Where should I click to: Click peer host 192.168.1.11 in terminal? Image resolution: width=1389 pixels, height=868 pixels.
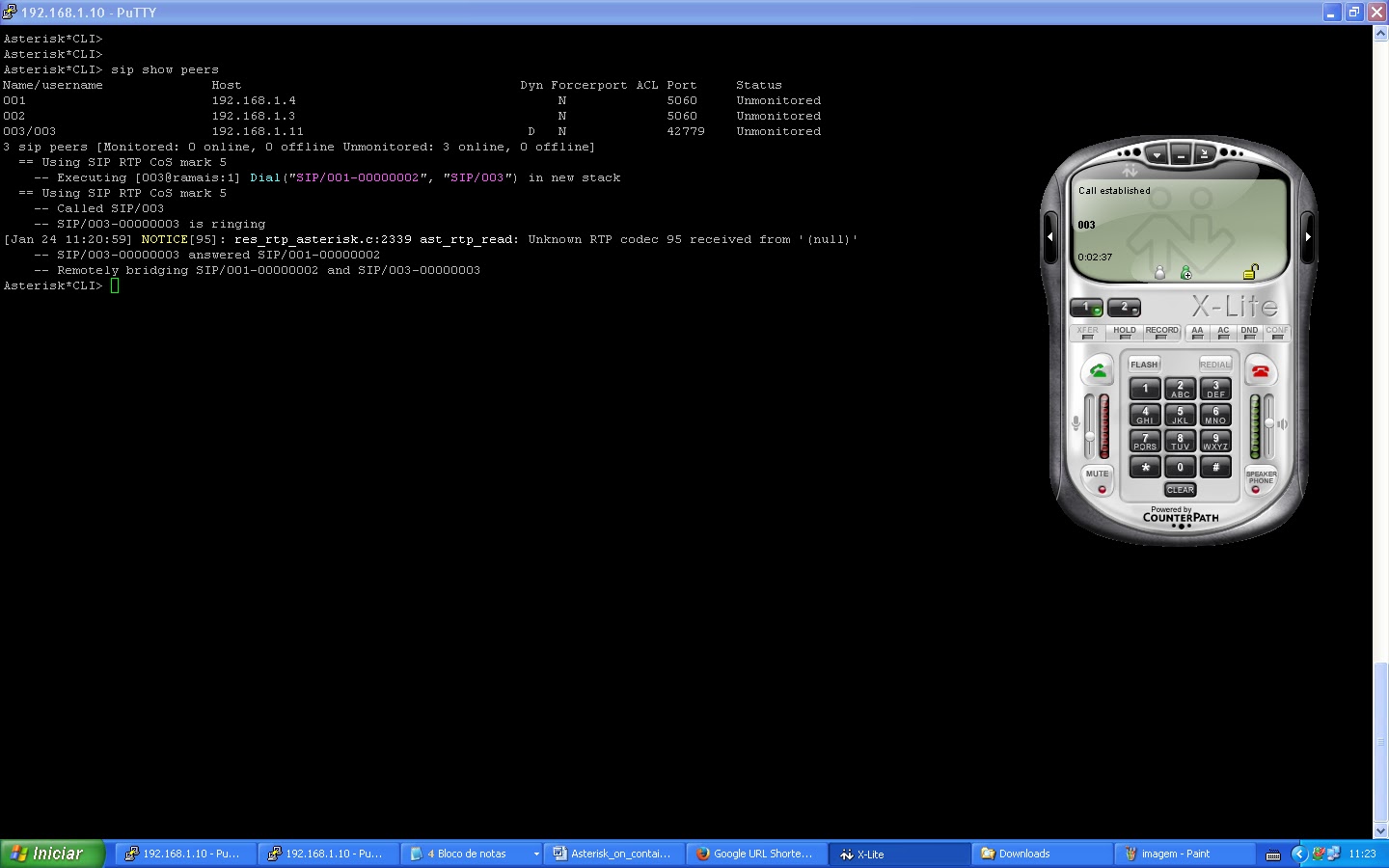(258, 131)
